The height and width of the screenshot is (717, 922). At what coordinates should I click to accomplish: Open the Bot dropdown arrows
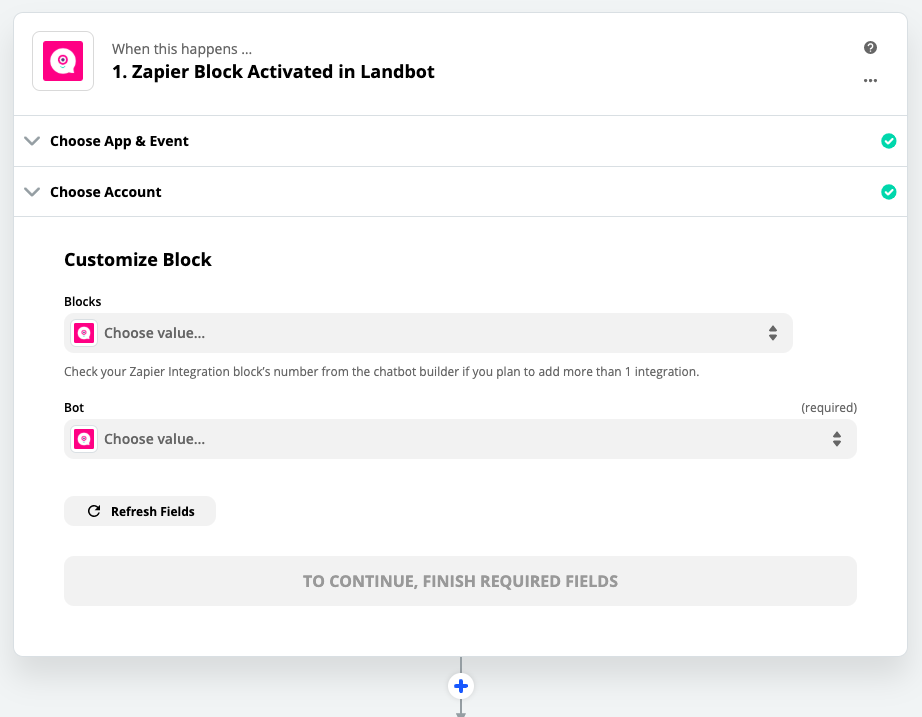837,439
